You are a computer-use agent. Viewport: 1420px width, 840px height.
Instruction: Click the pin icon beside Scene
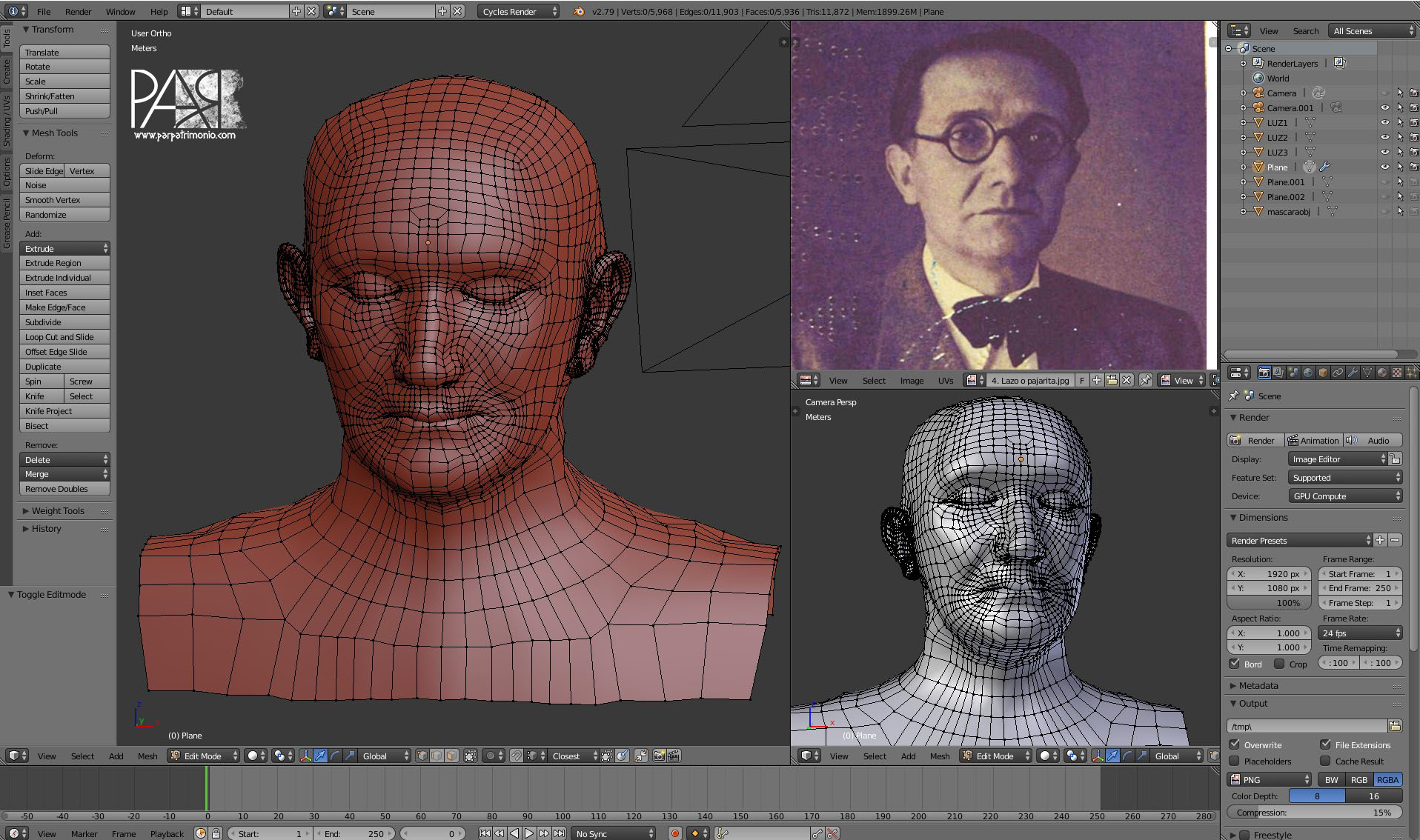pos(1234,396)
